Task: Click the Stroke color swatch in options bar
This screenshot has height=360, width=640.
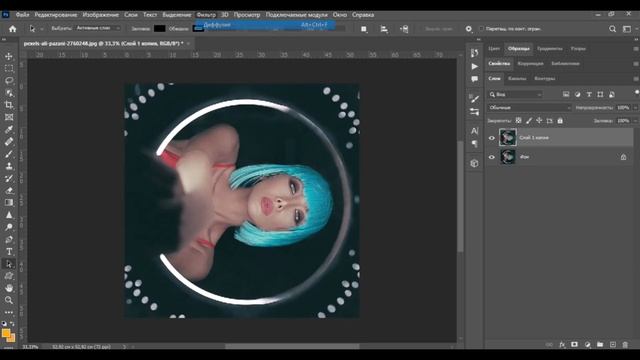Action: [198, 29]
